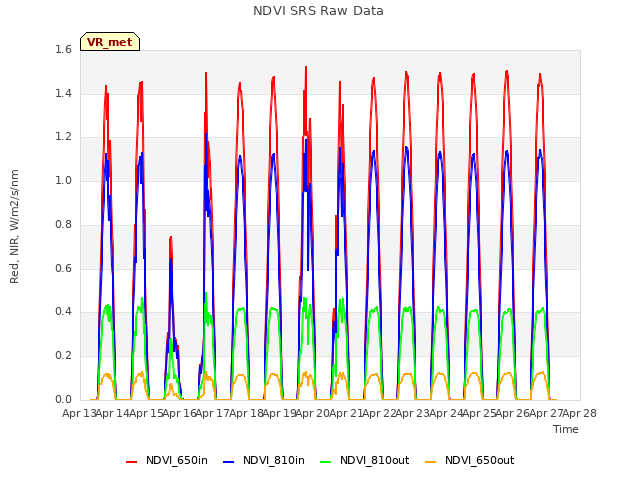Click the tallest red peak near Apr 20
The image size is (640, 480).
point(306,68)
